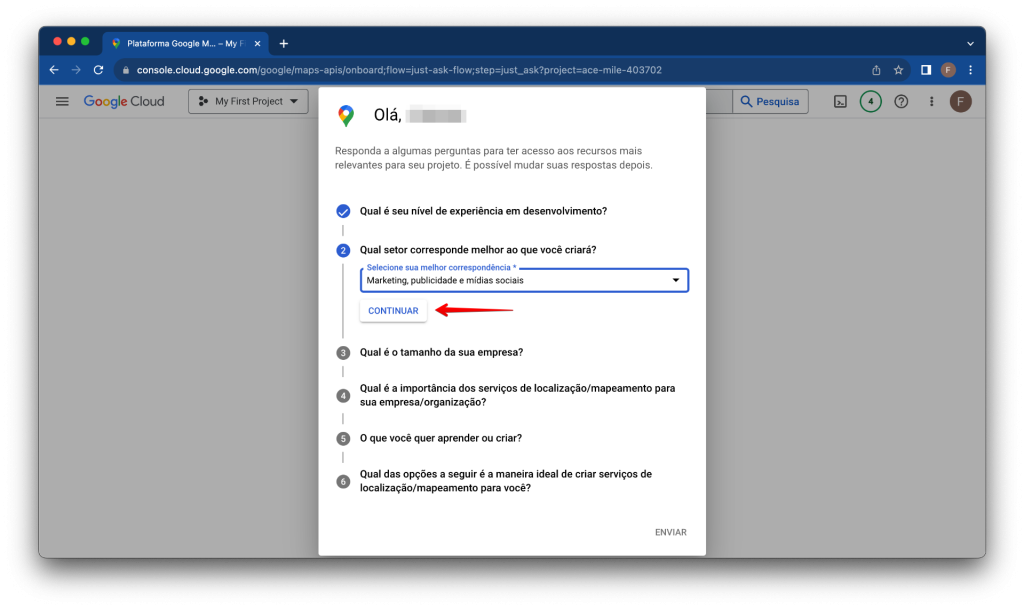
Task: Select step 3 company size question
Action: (x=441, y=352)
